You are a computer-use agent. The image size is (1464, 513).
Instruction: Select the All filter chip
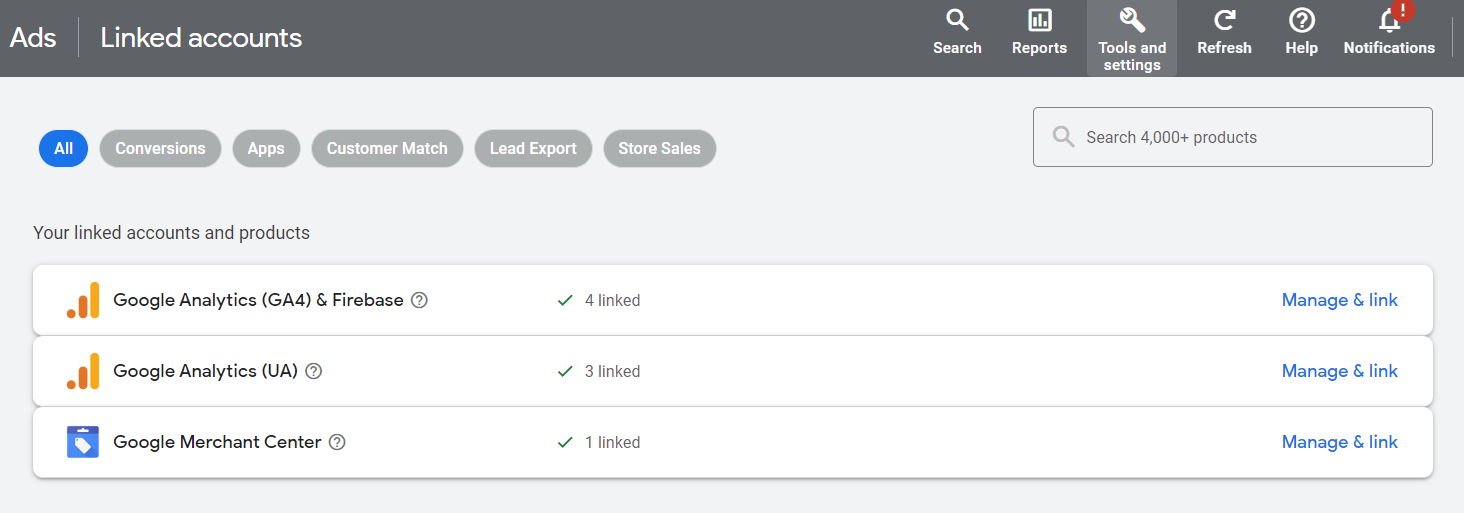point(64,148)
